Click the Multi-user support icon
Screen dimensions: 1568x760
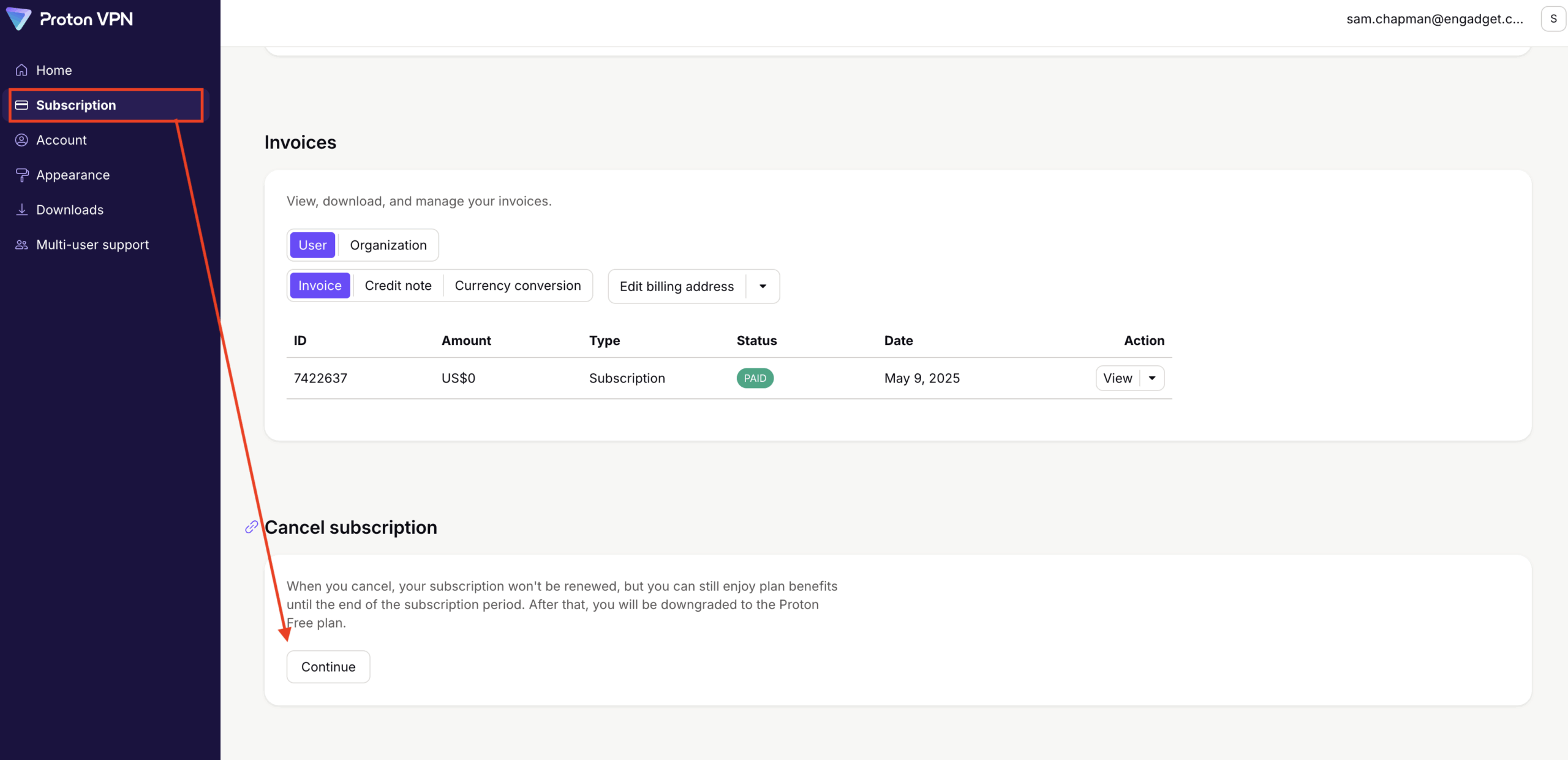[x=21, y=245]
